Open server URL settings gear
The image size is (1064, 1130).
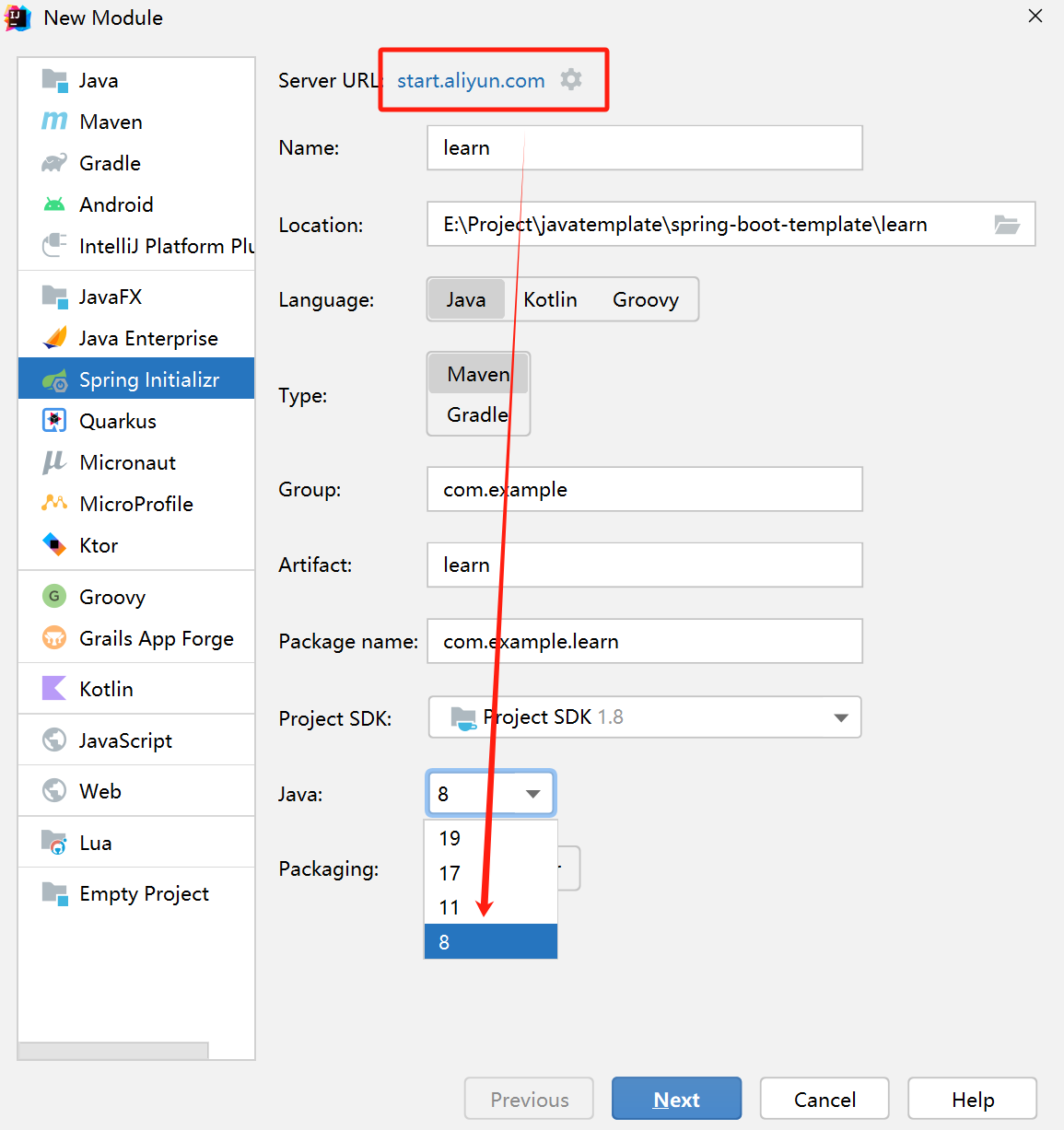571,80
